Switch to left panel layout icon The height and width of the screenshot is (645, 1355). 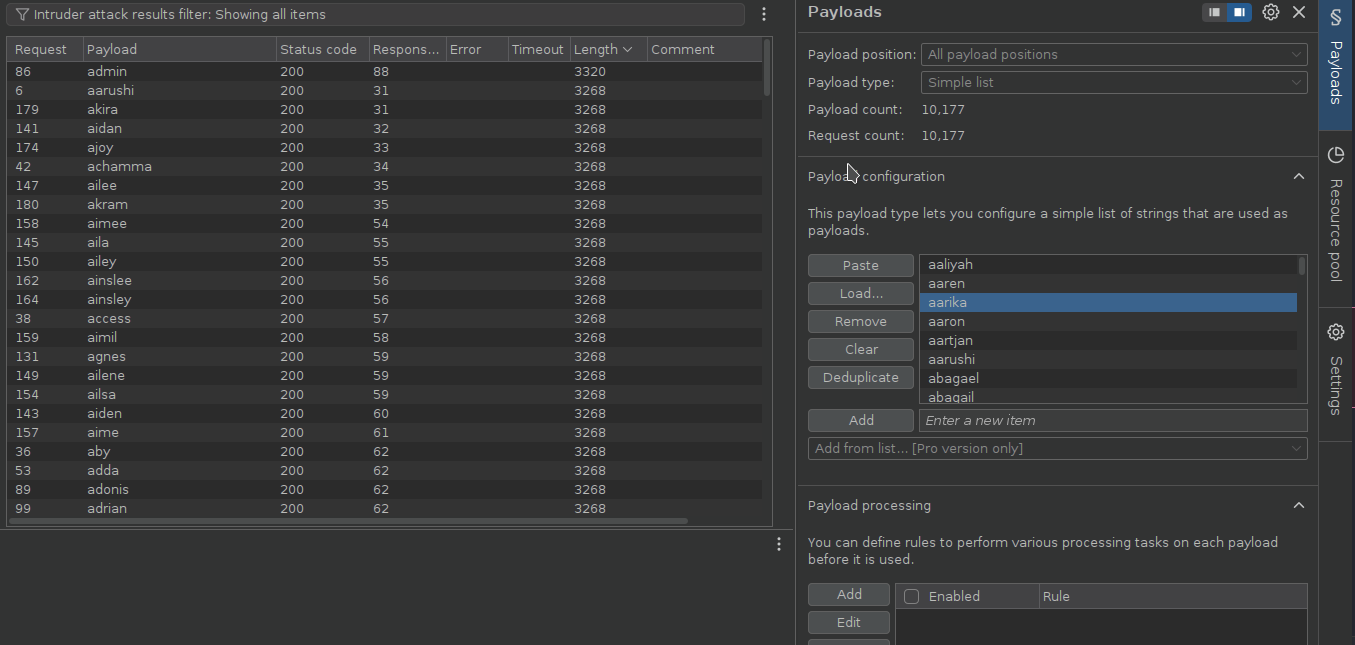coord(1214,12)
